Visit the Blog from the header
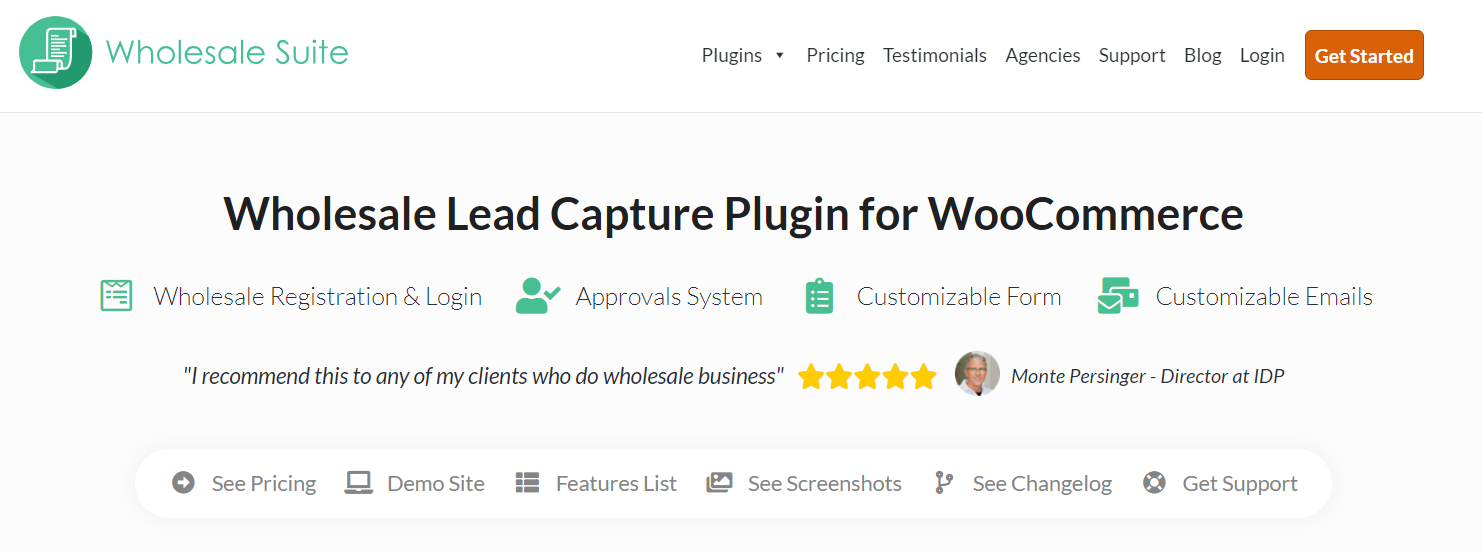The image size is (1482, 551). point(1202,56)
